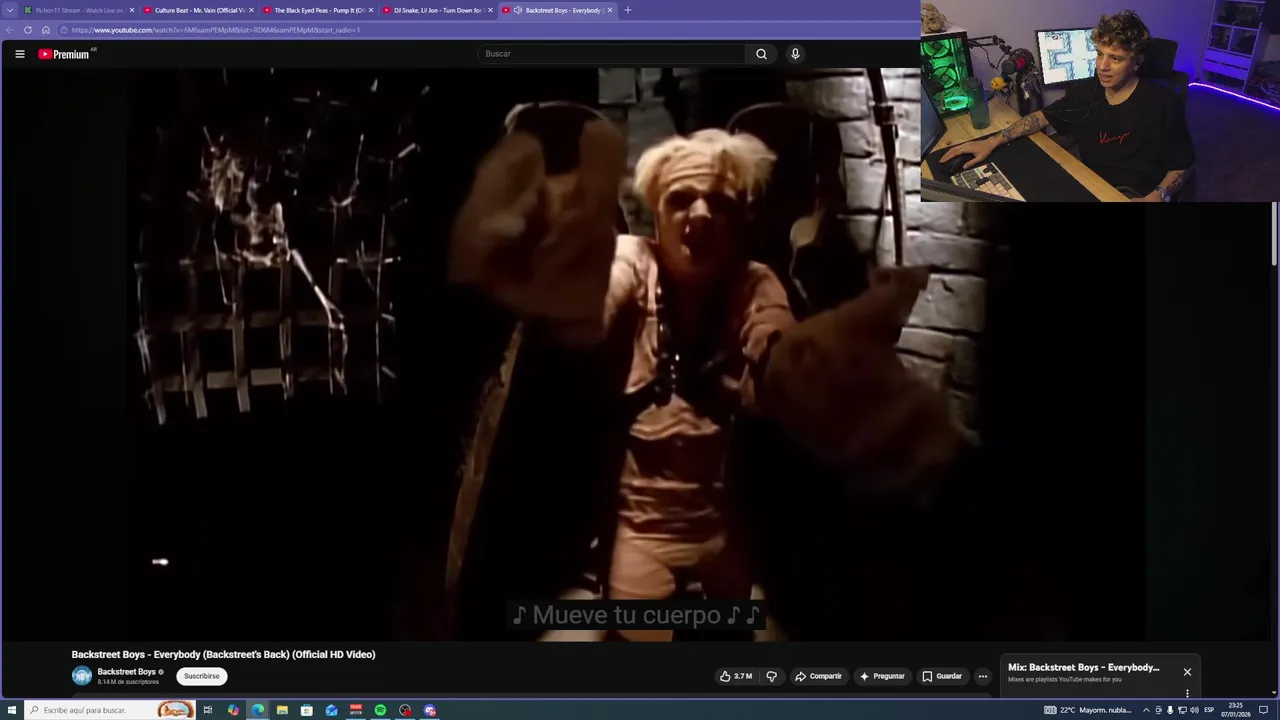Open Spotify from the taskbar

pos(380,710)
